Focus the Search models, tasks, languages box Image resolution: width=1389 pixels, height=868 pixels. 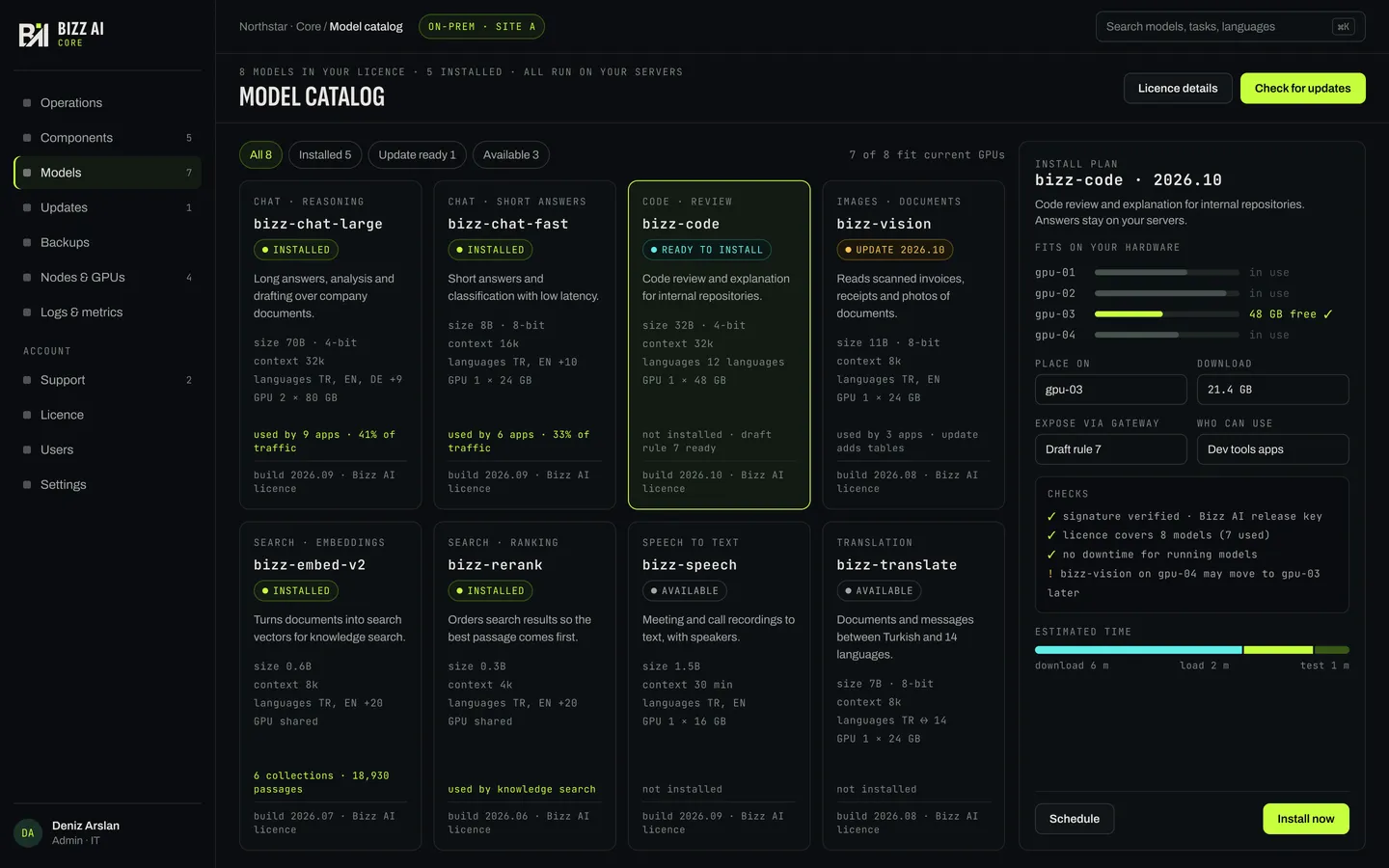coord(1231,27)
